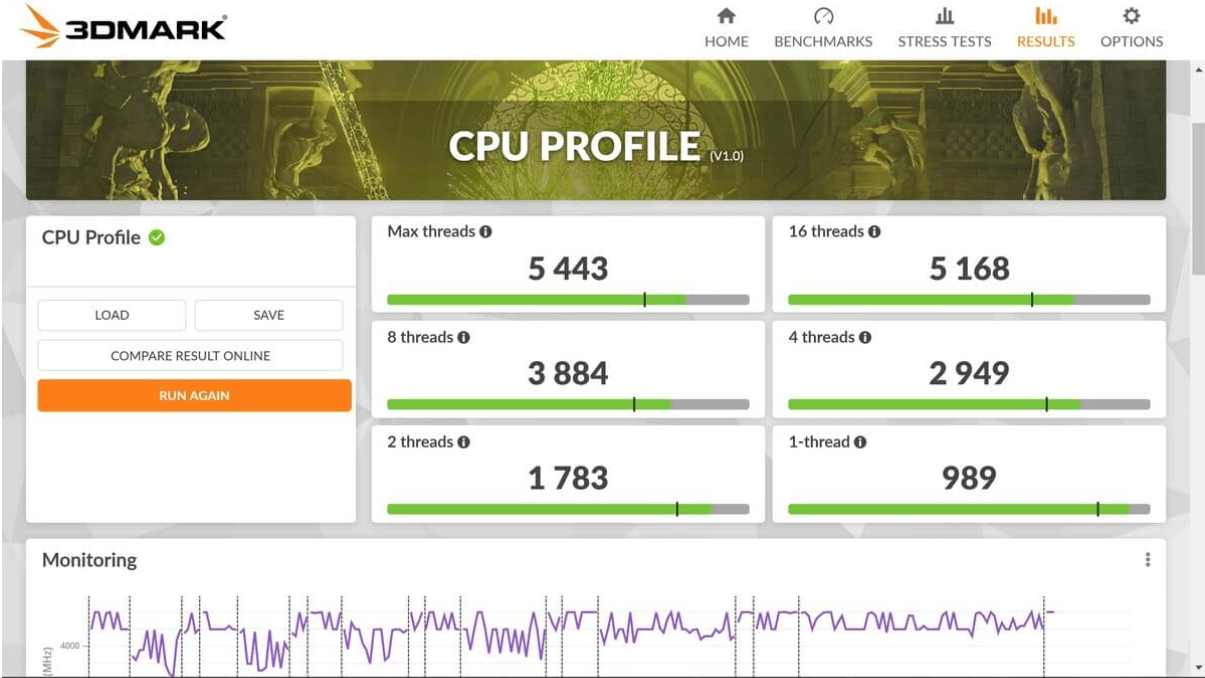
Task: Click the 2 threads score bar
Action: click(568, 509)
